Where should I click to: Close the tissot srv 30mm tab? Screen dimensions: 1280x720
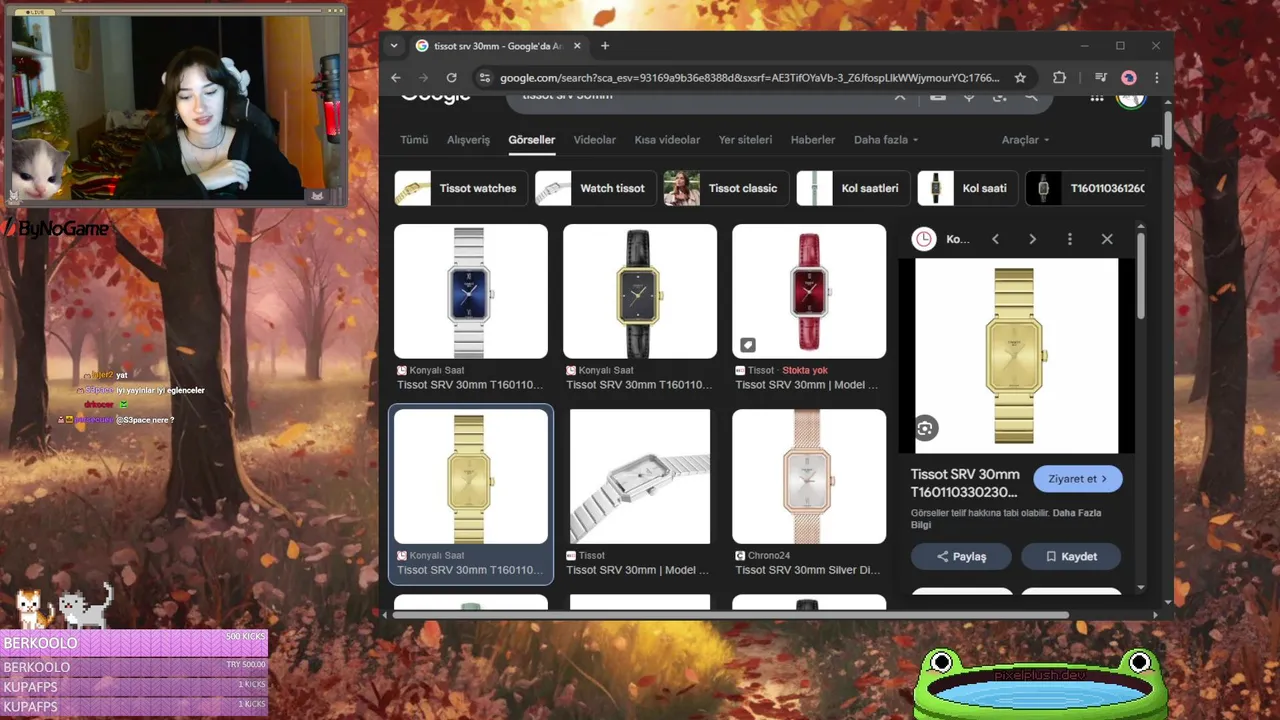click(x=577, y=46)
